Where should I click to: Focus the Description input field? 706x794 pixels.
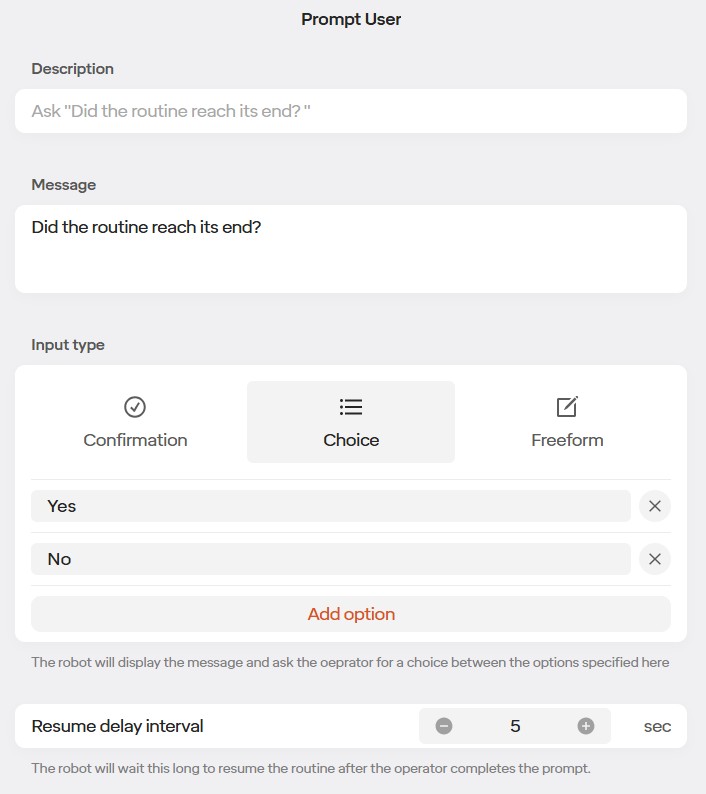pyautogui.click(x=350, y=111)
